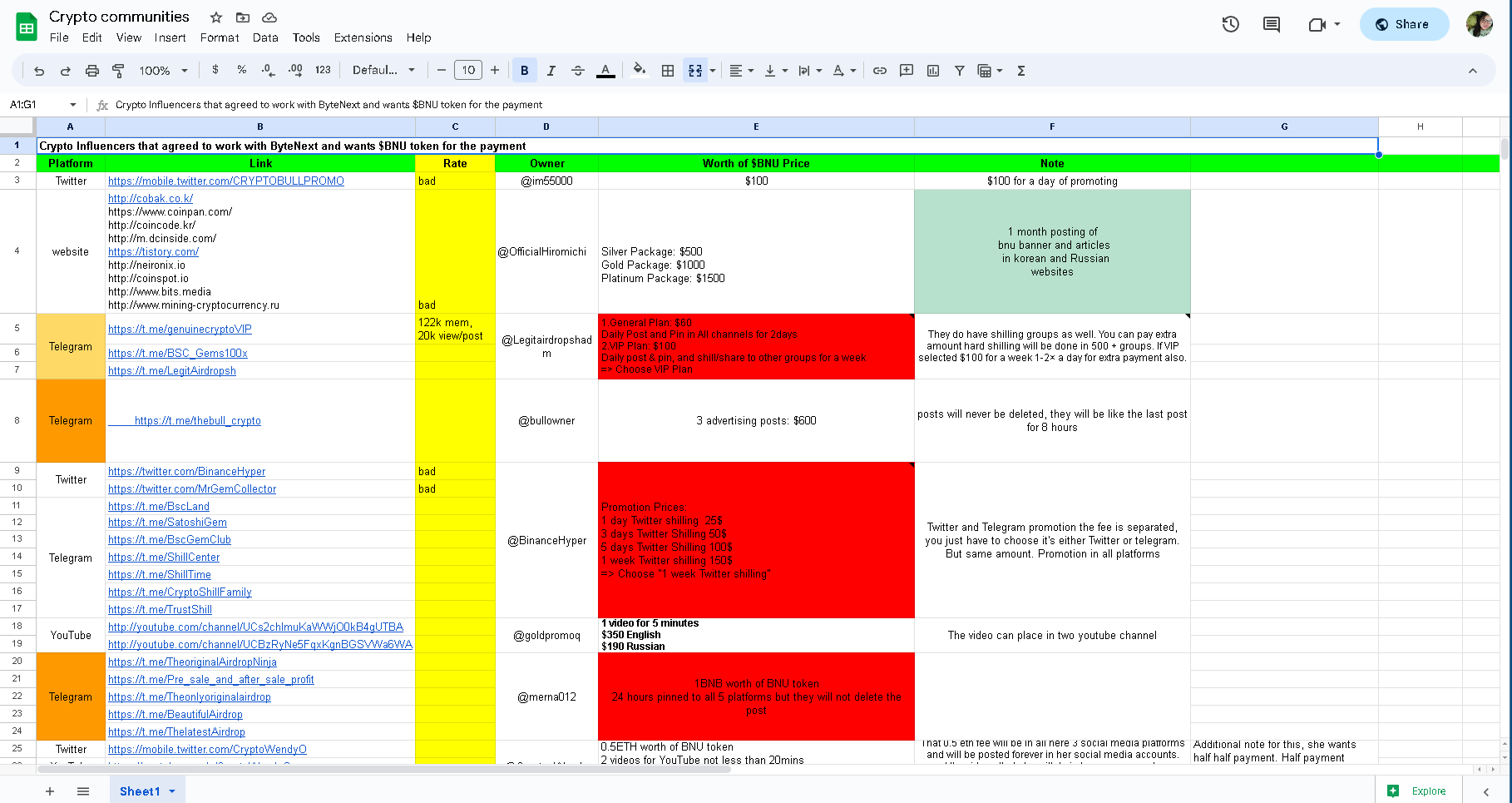Toggle strikethrough formatting
Image resolution: width=1512 pixels, height=803 pixels.
tap(578, 71)
